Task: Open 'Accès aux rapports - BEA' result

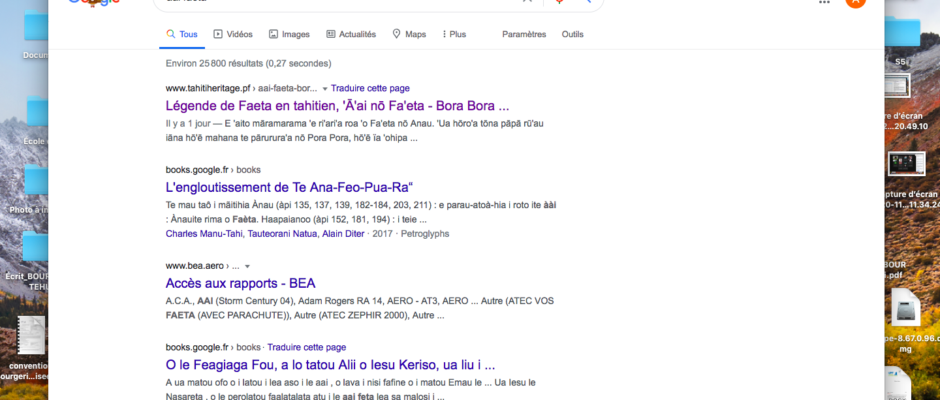Action: point(240,283)
